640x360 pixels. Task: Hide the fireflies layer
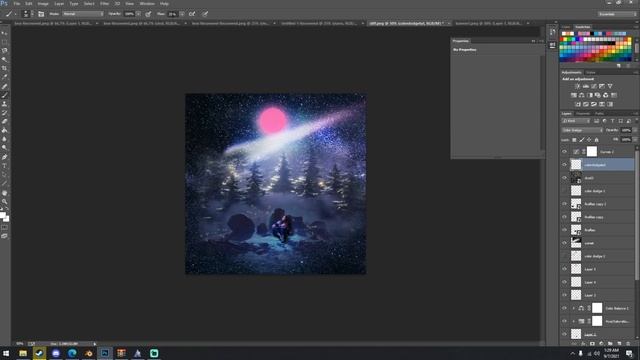564,230
